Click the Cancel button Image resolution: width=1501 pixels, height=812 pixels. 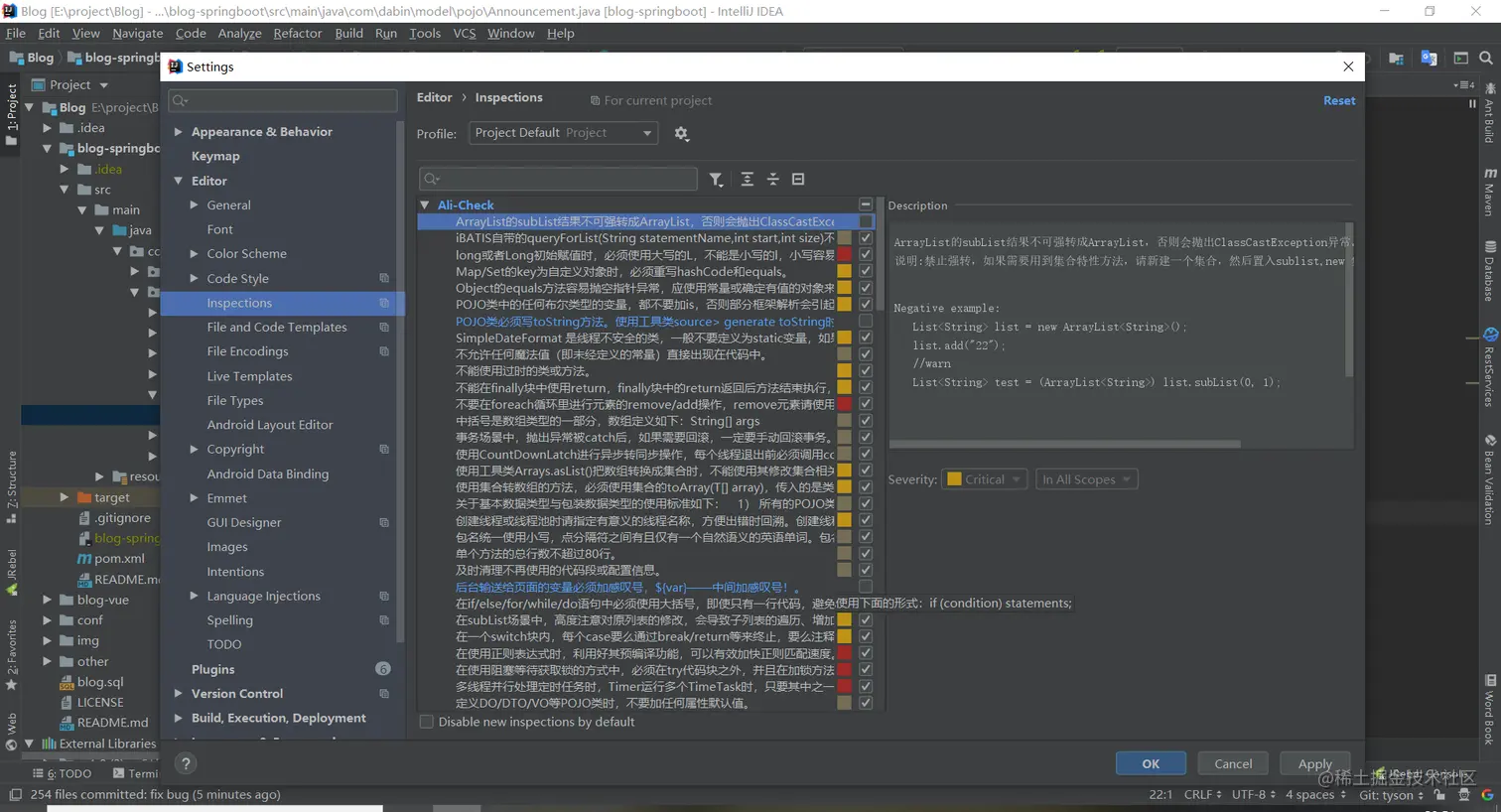point(1233,763)
